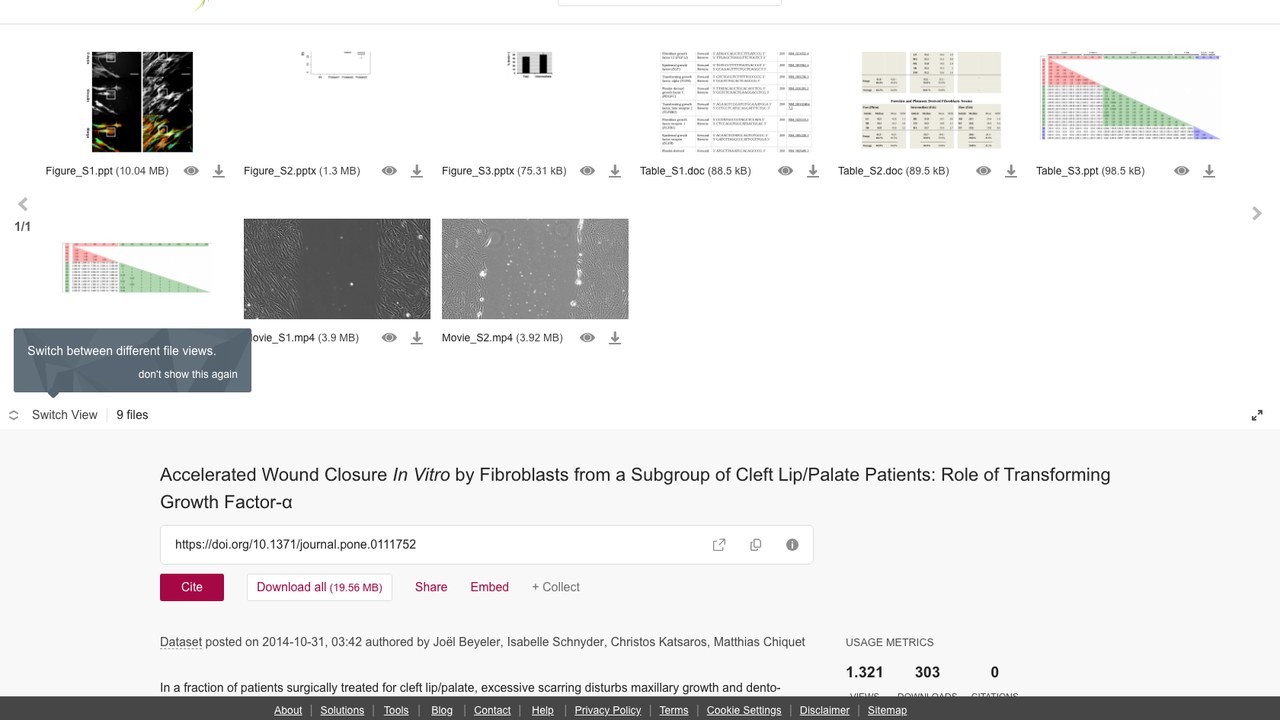Go to previous file page arrow
Screen dimensions: 1280x720
[23, 205]
